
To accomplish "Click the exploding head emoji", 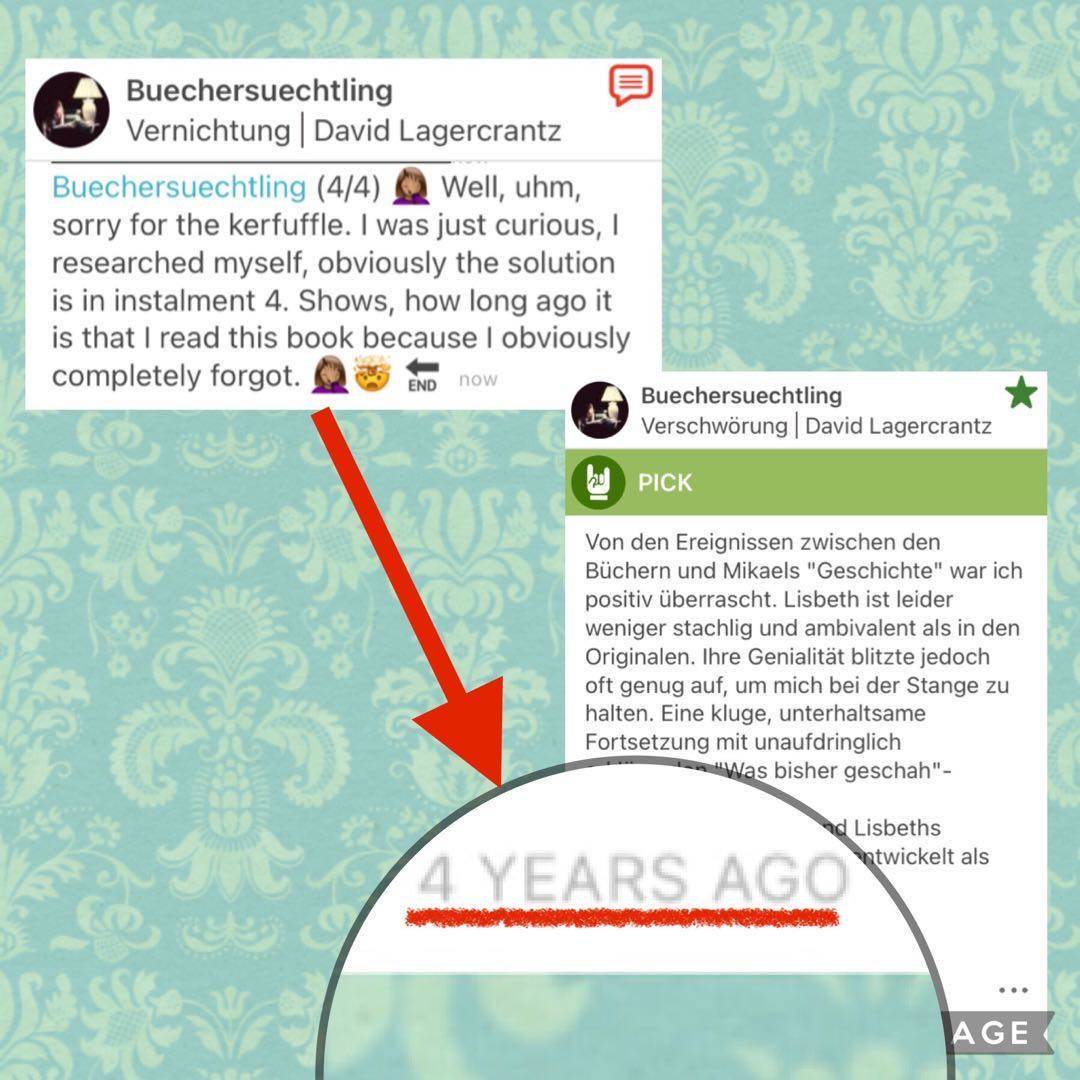I will [373, 375].
